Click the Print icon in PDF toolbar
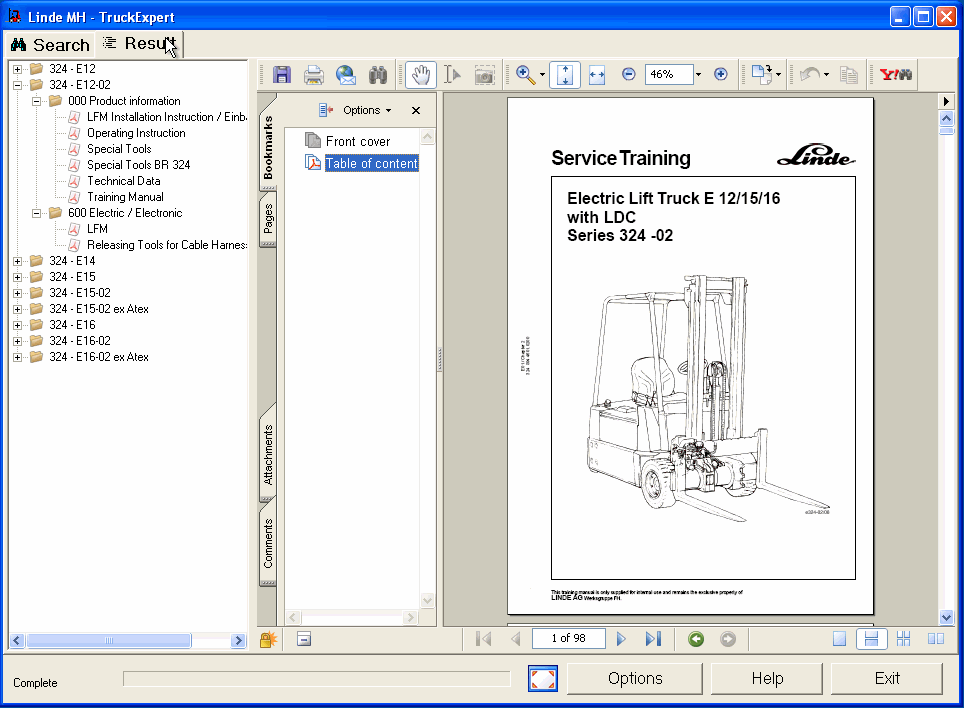Viewport: 964px width, 708px height. [x=314, y=75]
